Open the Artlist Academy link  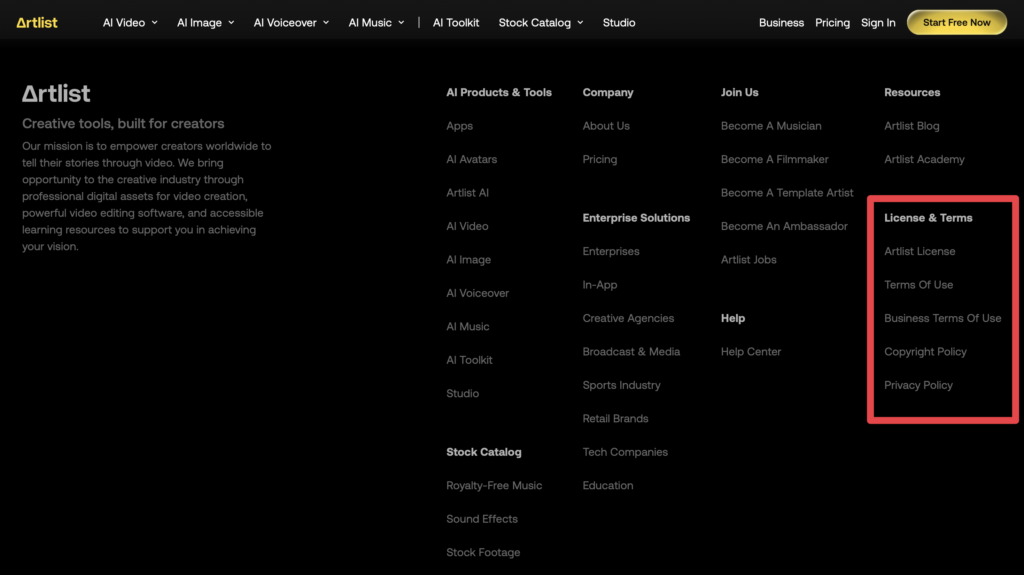pyautogui.click(x=924, y=159)
